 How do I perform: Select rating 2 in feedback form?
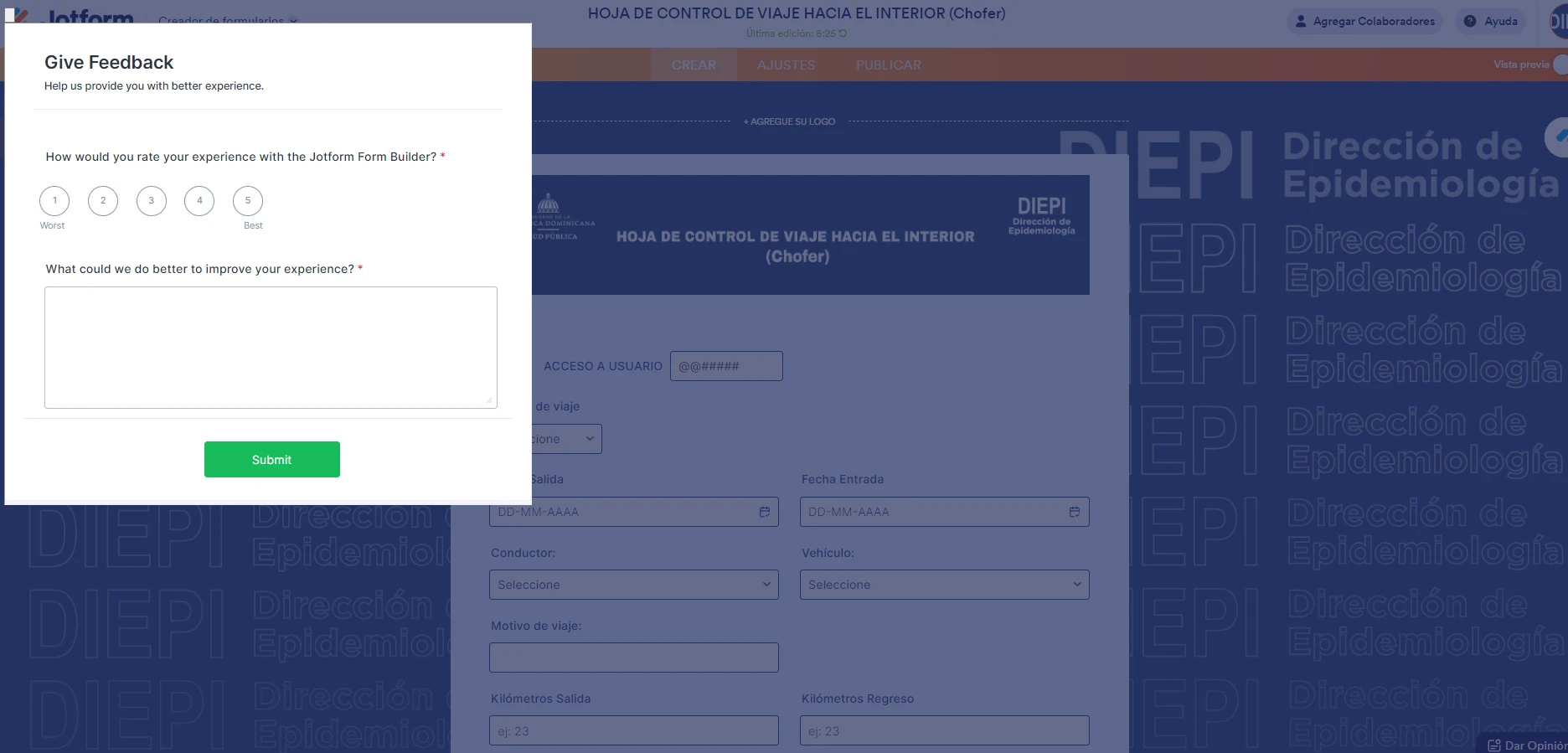pos(103,201)
